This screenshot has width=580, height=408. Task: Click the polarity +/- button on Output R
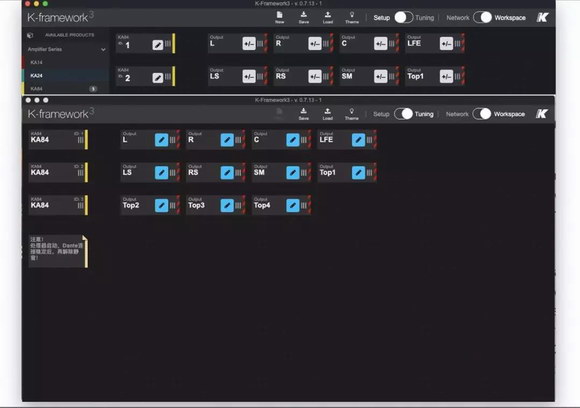pyautogui.click(x=315, y=44)
